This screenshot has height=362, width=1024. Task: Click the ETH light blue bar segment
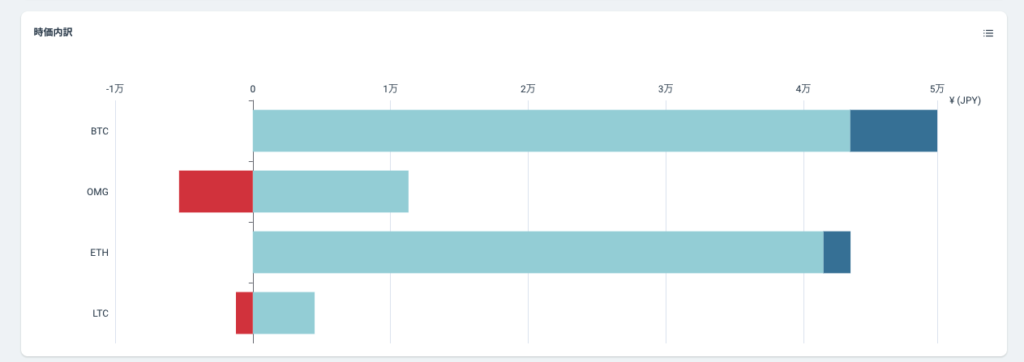click(x=538, y=252)
